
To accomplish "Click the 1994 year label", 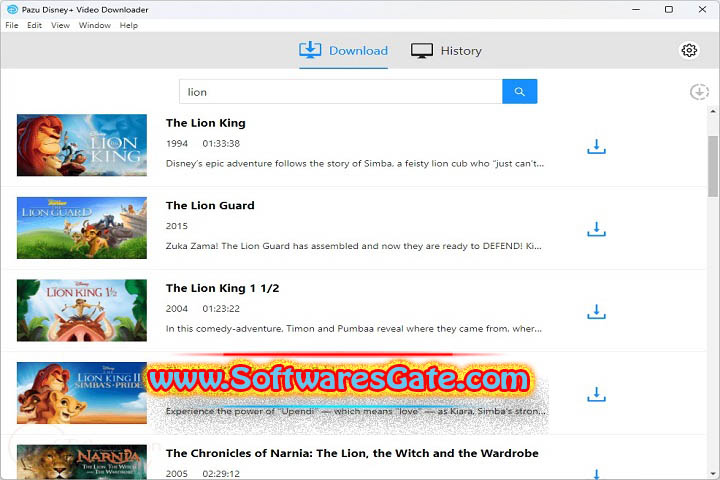I will 177,143.
